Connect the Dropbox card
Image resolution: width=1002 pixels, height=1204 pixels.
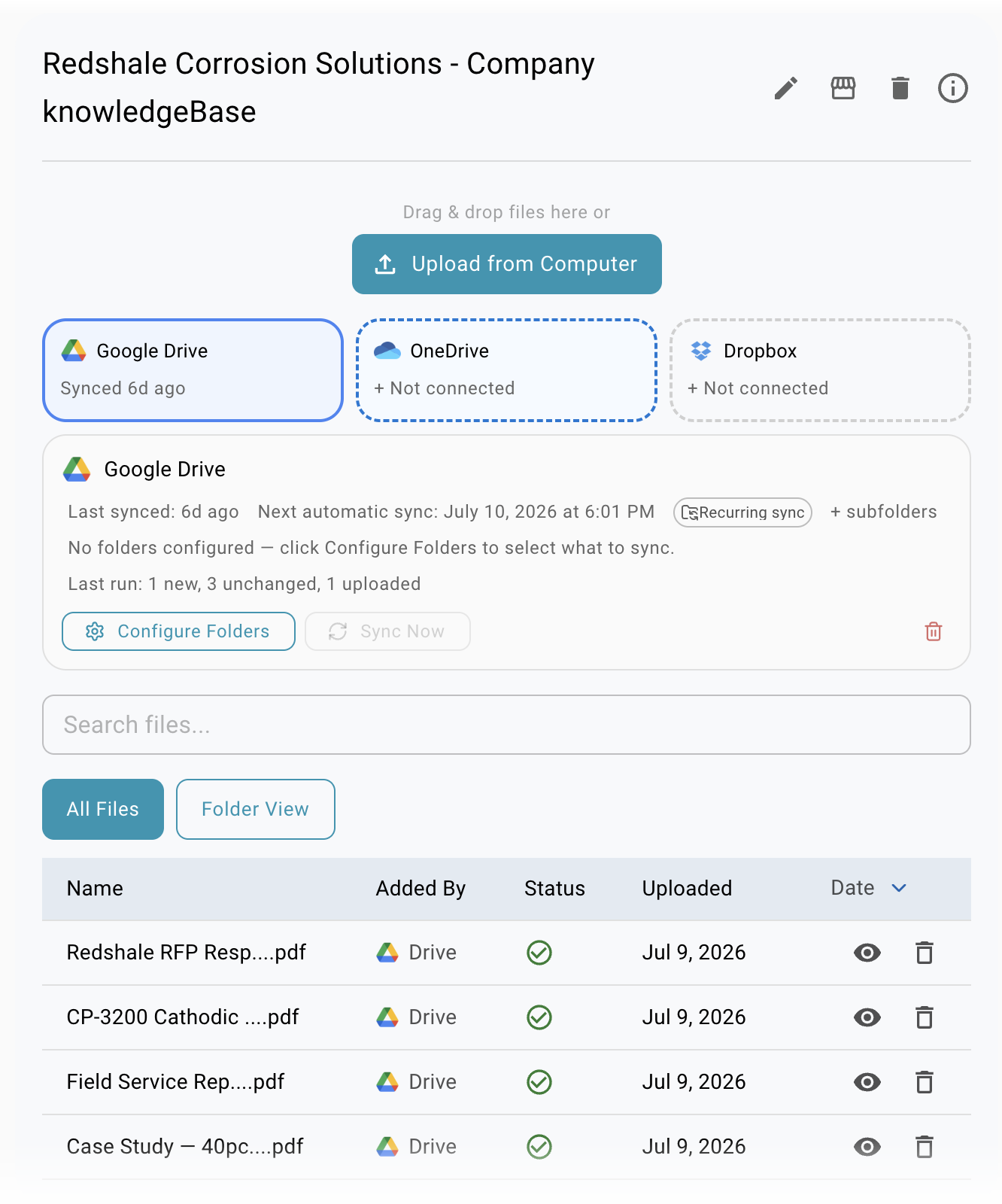(820, 370)
